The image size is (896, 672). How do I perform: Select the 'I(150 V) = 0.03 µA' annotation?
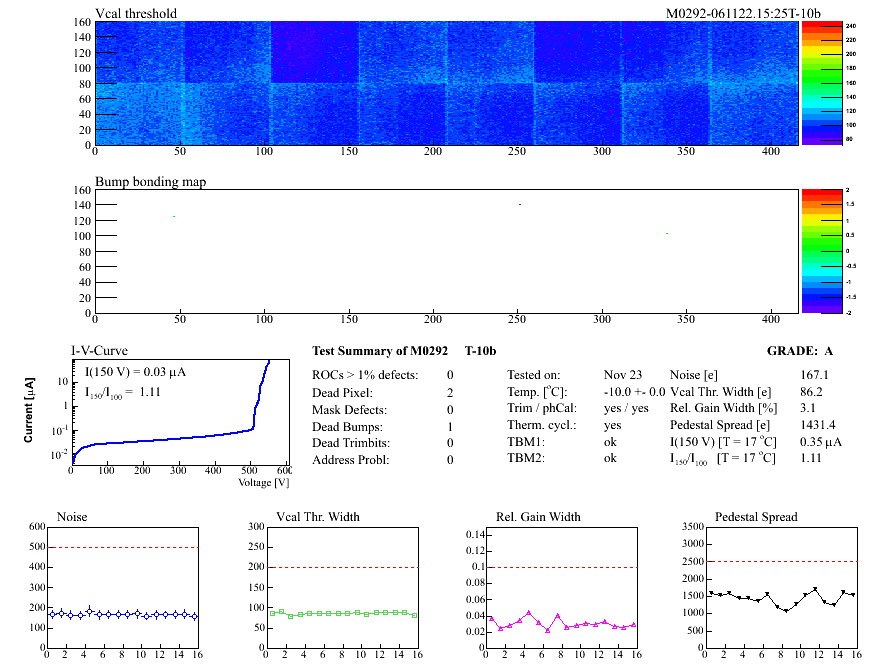[x=137, y=372]
